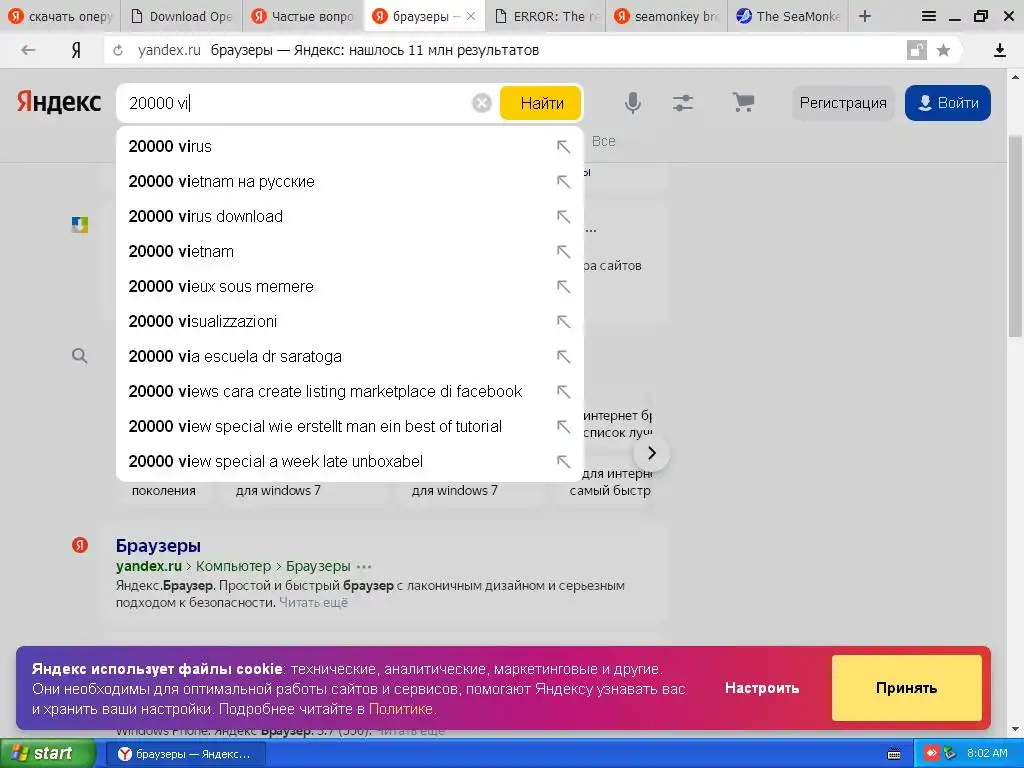Open the three-dots menu of Браузеры result

click(364, 566)
